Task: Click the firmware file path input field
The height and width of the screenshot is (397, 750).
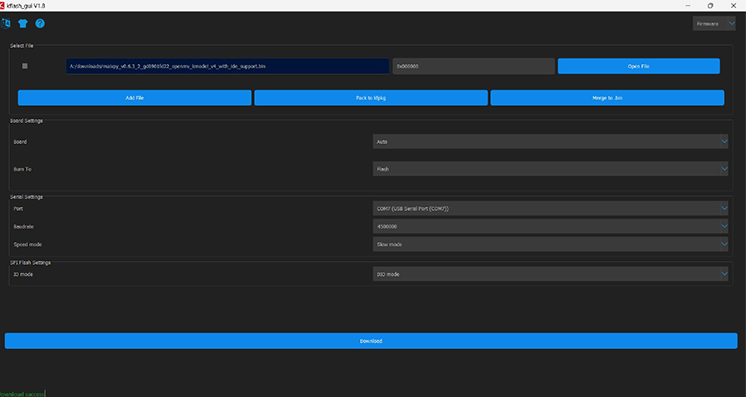Action: 228,66
